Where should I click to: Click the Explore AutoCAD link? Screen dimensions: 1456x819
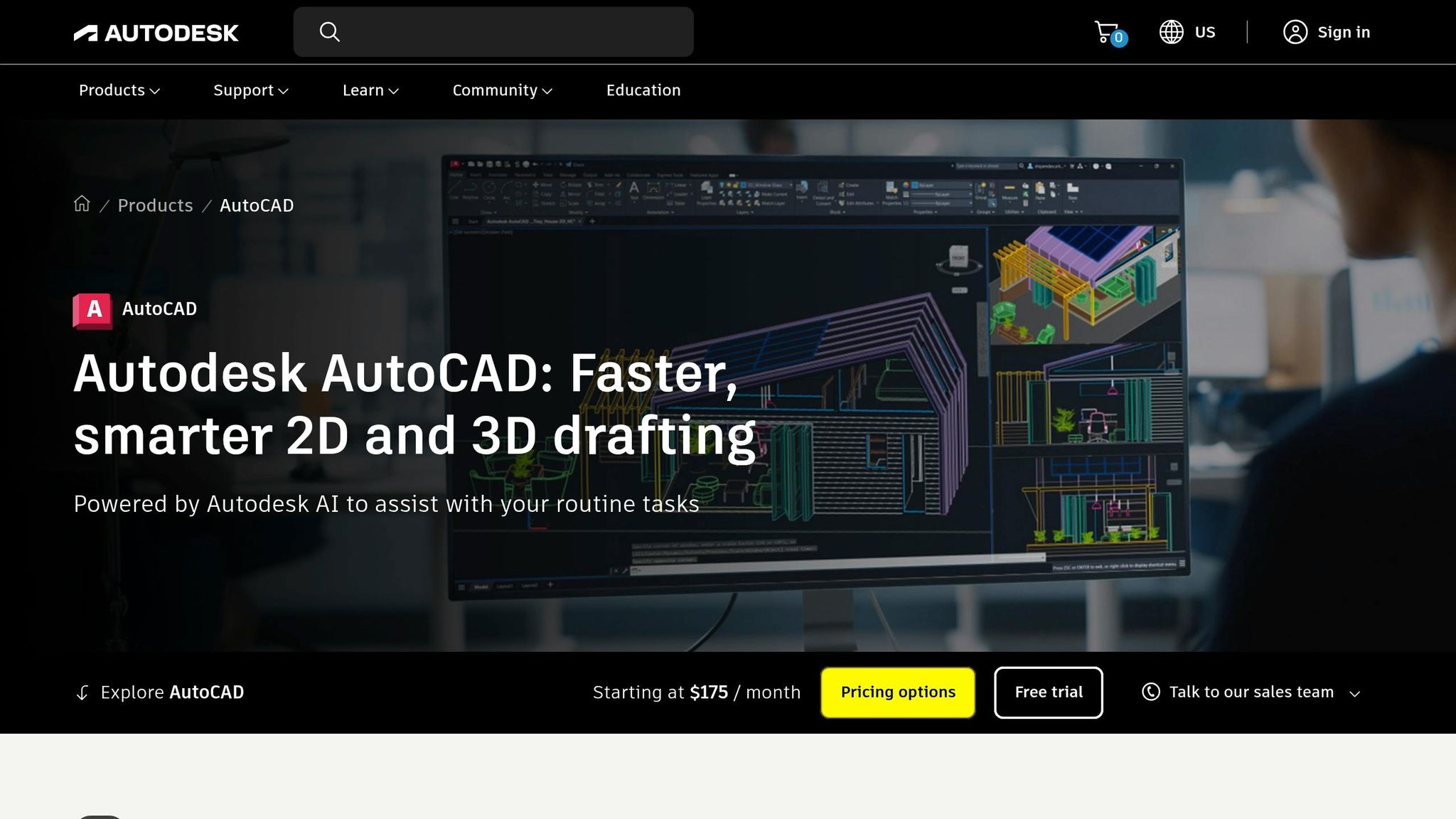pos(172,692)
